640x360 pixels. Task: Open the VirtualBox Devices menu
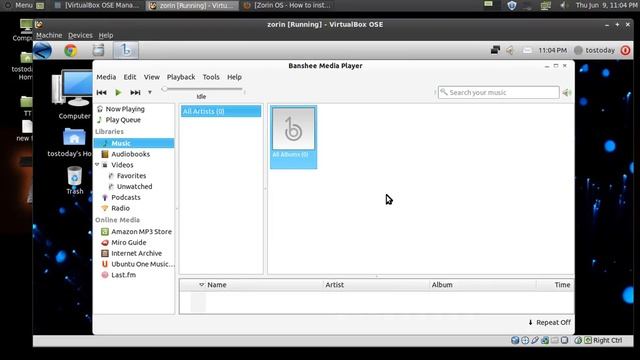click(x=80, y=35)
